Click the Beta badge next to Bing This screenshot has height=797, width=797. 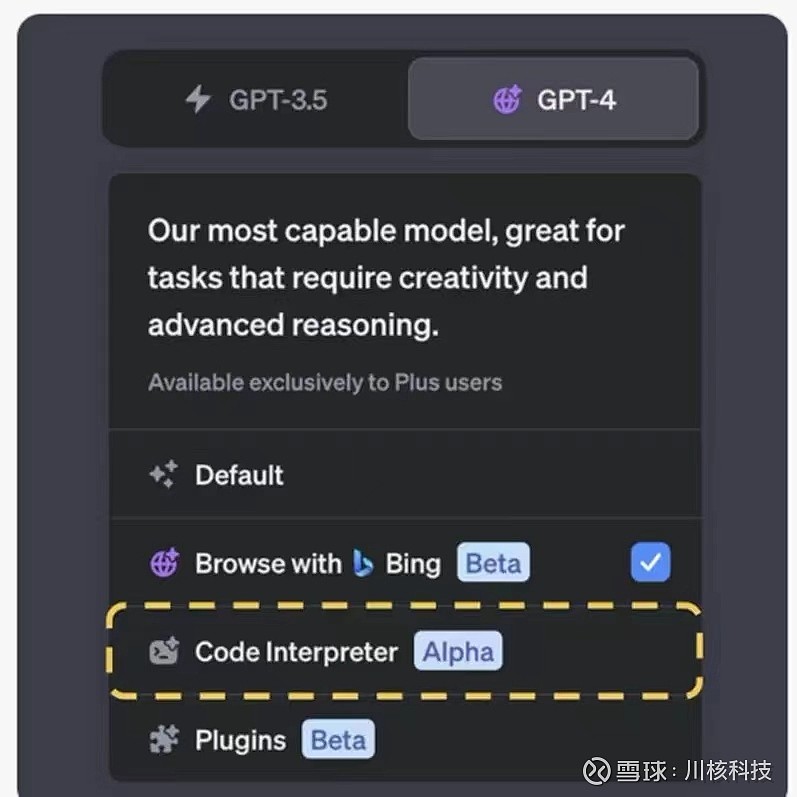pos(493,563)
